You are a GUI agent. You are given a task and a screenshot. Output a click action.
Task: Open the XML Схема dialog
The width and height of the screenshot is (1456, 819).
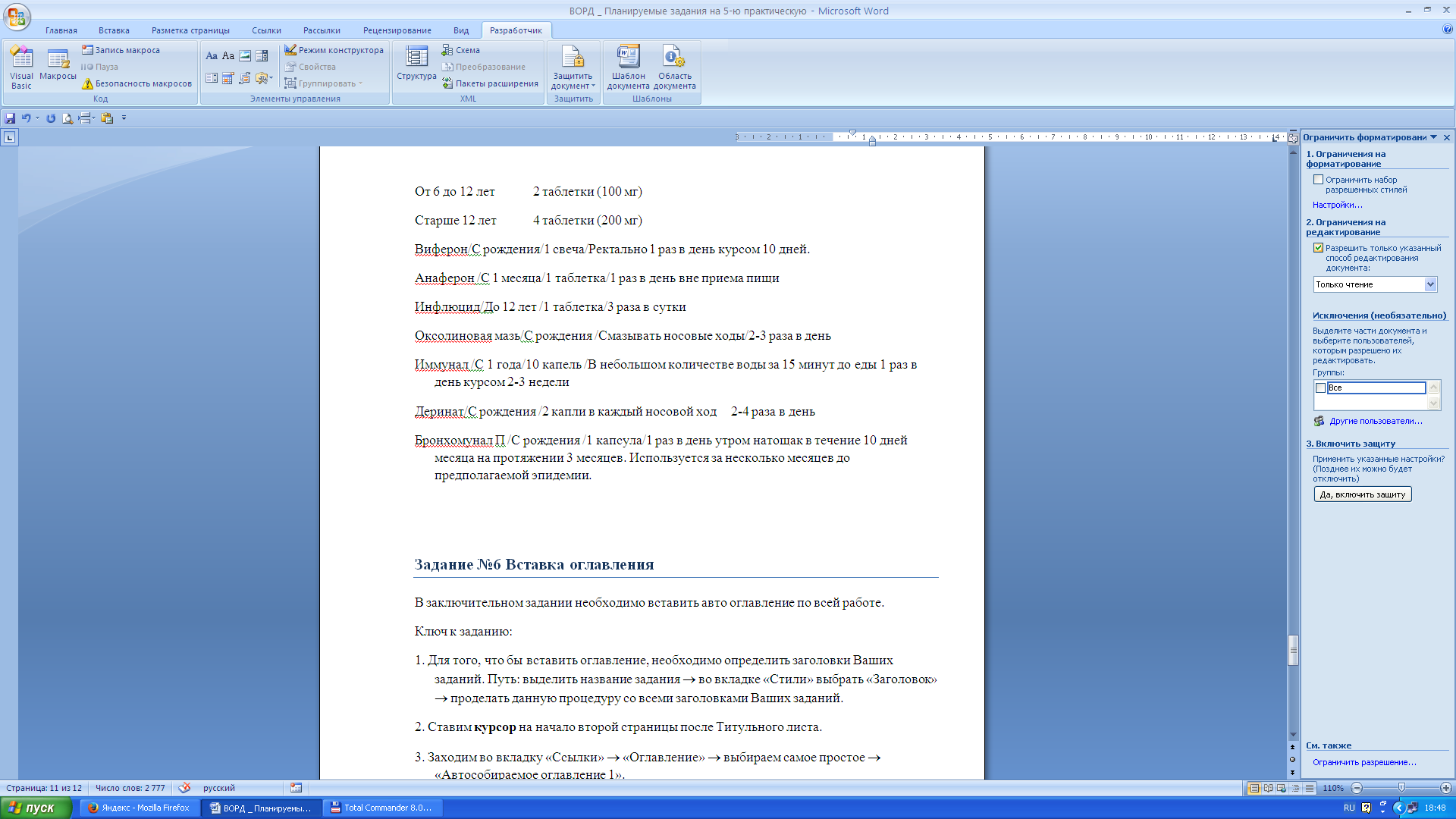(x=461, y=50)
